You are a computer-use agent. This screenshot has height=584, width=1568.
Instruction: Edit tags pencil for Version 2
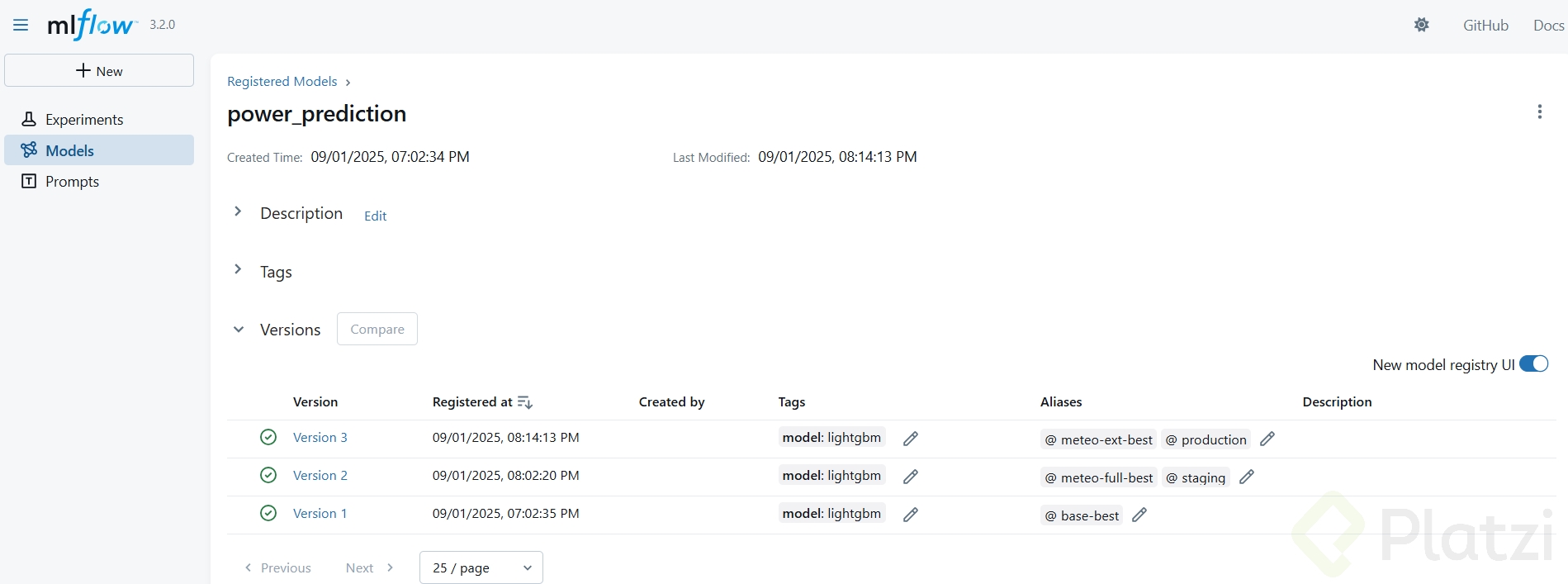point(910,477)
